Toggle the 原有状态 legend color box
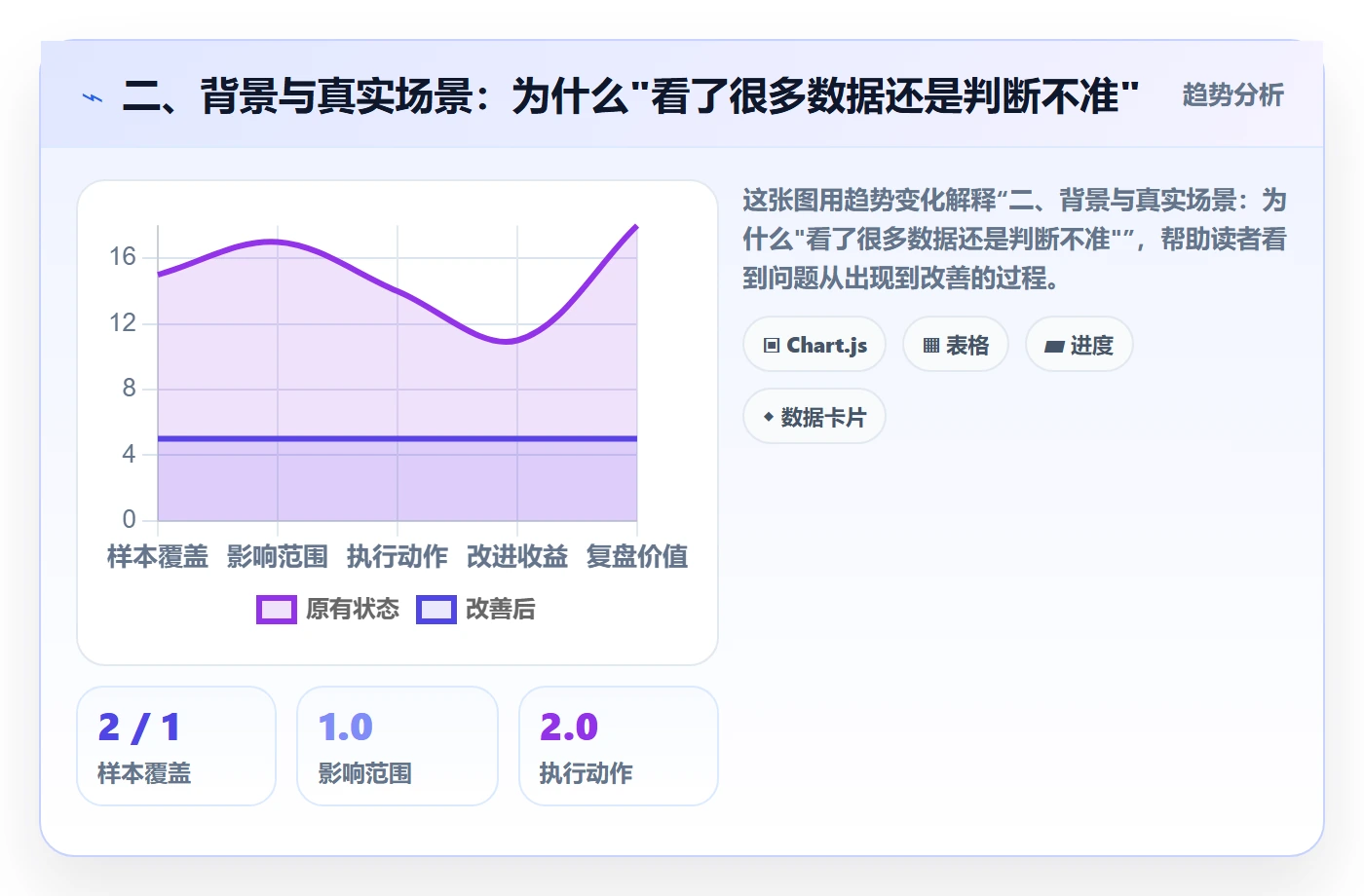This screenshot has height=896, width=1364. point(277,610)
